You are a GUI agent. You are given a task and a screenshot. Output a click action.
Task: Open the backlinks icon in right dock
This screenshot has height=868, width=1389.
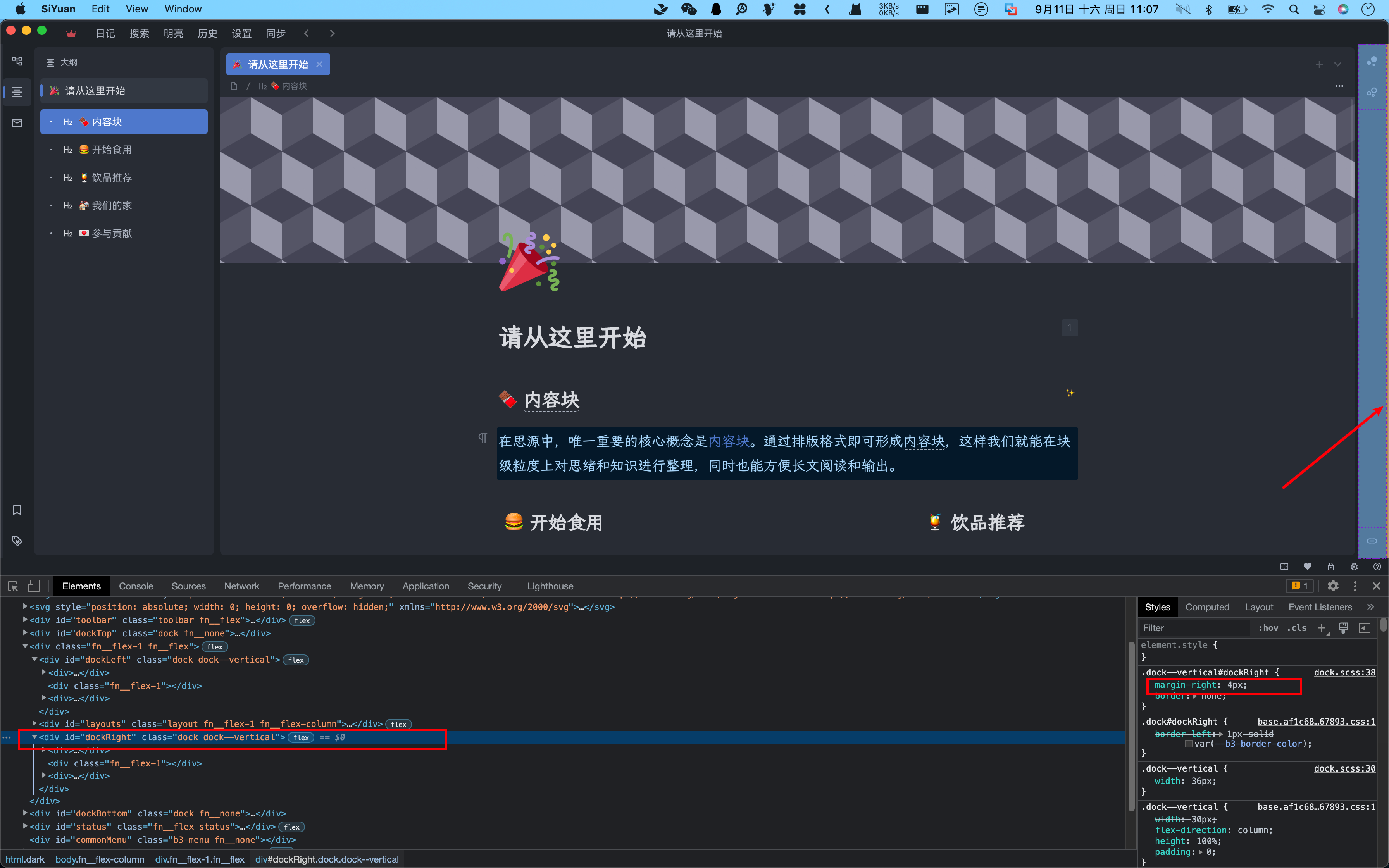1372,541
